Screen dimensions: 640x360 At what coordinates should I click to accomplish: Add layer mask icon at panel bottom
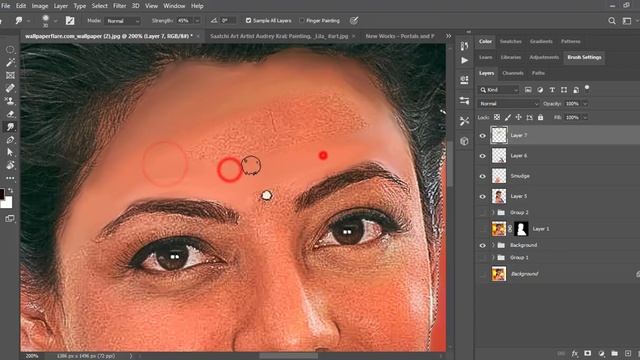(587, 353)
